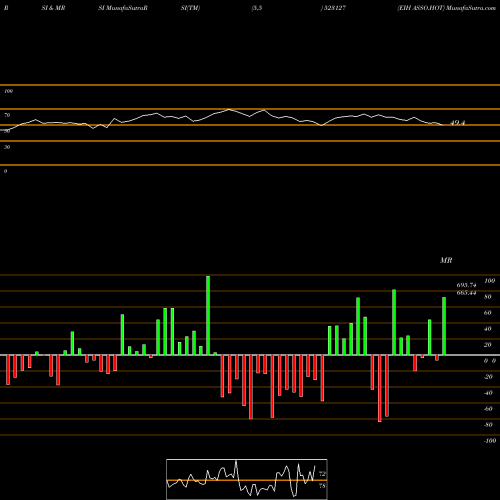This screenshot has height=500, width=500.
Task: Click the RSI axis label 70
Action: [7, 115]
